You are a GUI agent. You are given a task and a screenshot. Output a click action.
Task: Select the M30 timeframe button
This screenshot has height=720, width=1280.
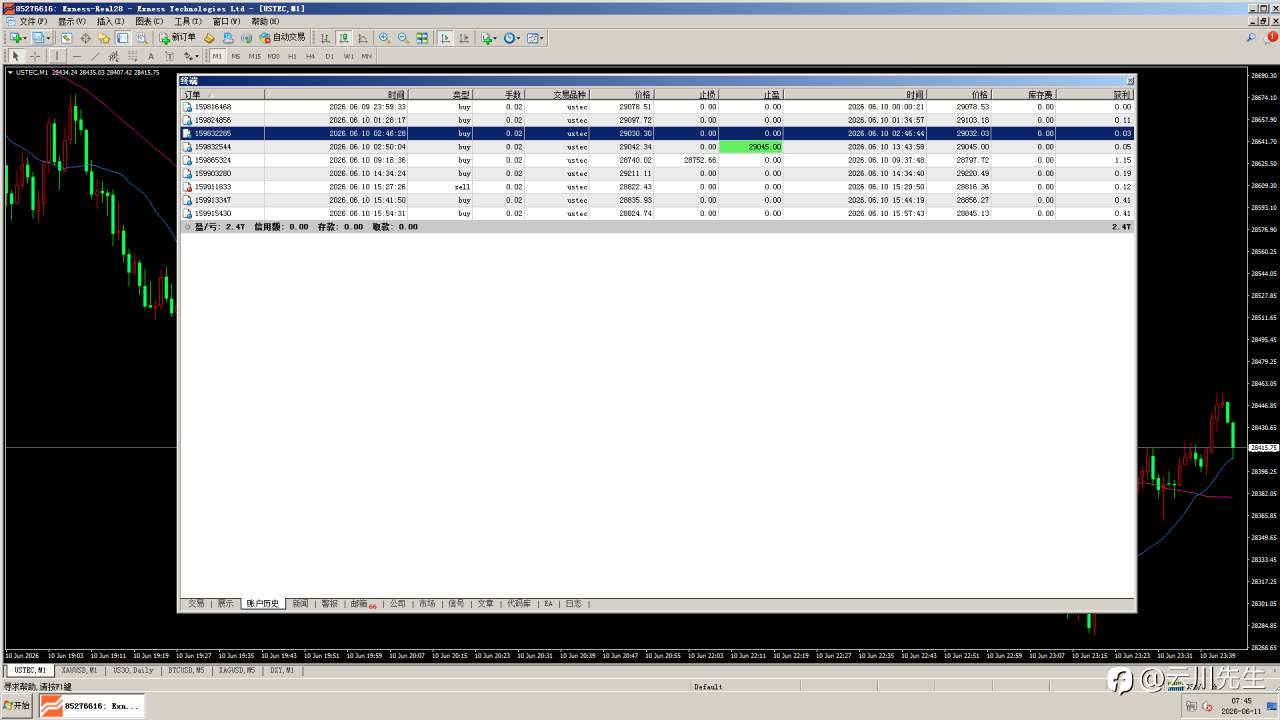(273, 56)
